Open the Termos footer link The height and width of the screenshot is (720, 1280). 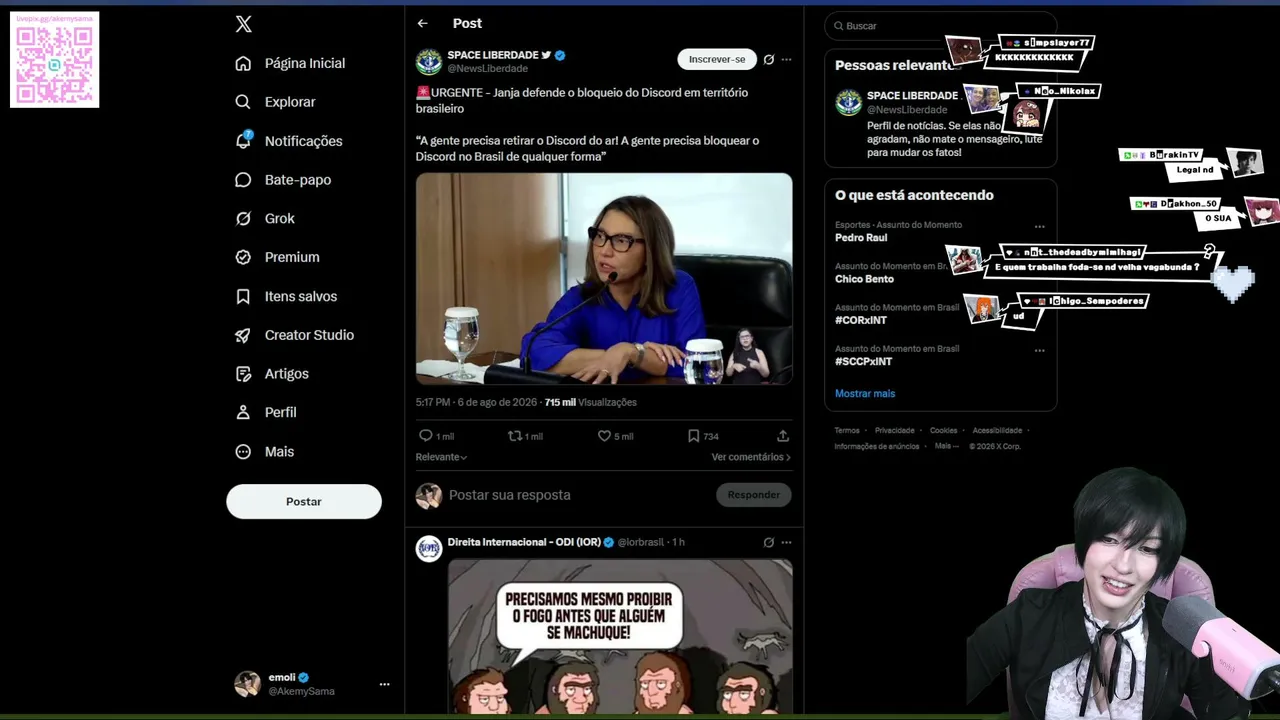click(x=847, y=431)
